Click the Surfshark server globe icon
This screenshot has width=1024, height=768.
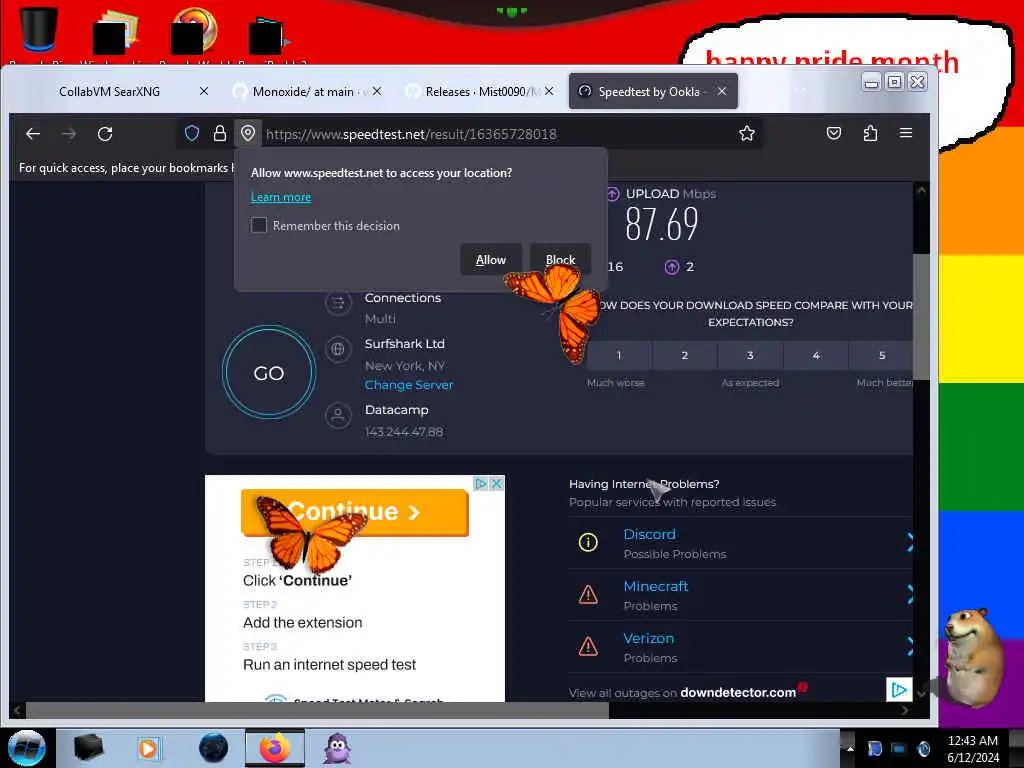(338, 349)
